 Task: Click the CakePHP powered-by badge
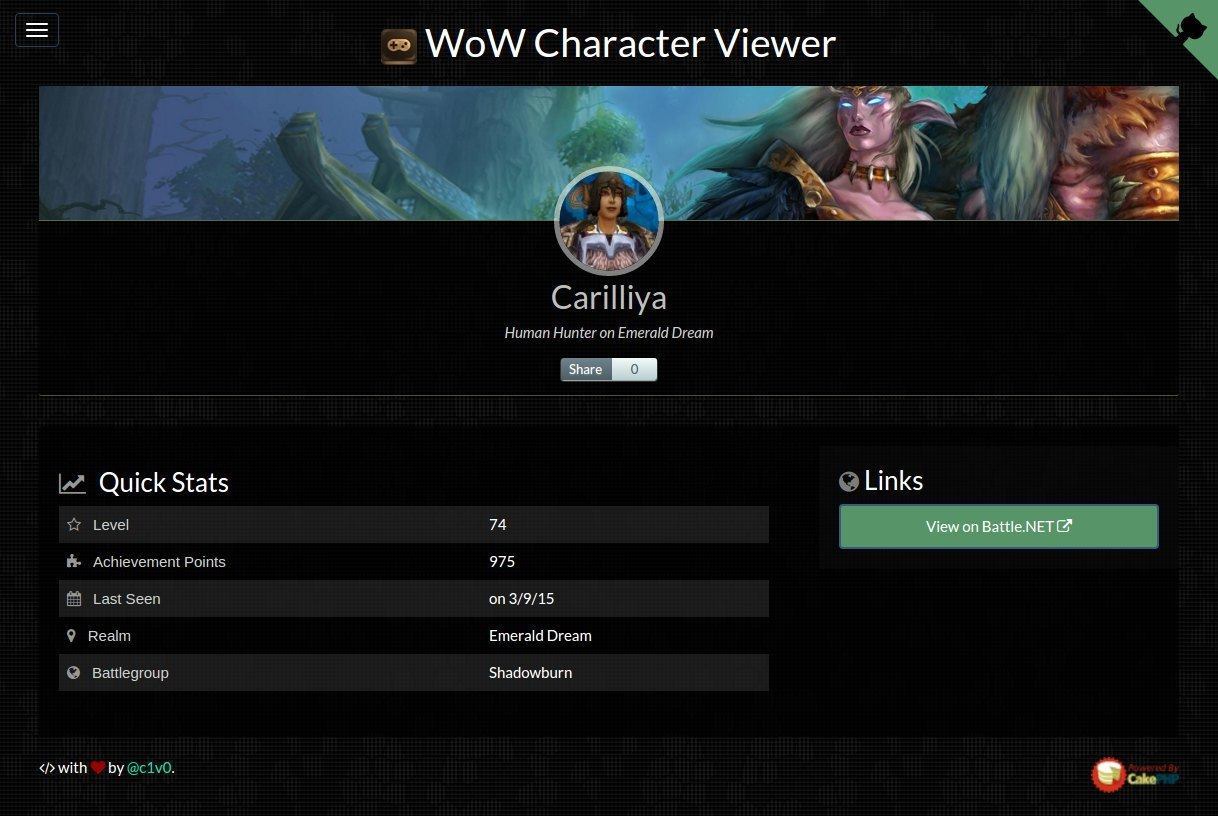pyautogui.click(x=1136, y=774)
